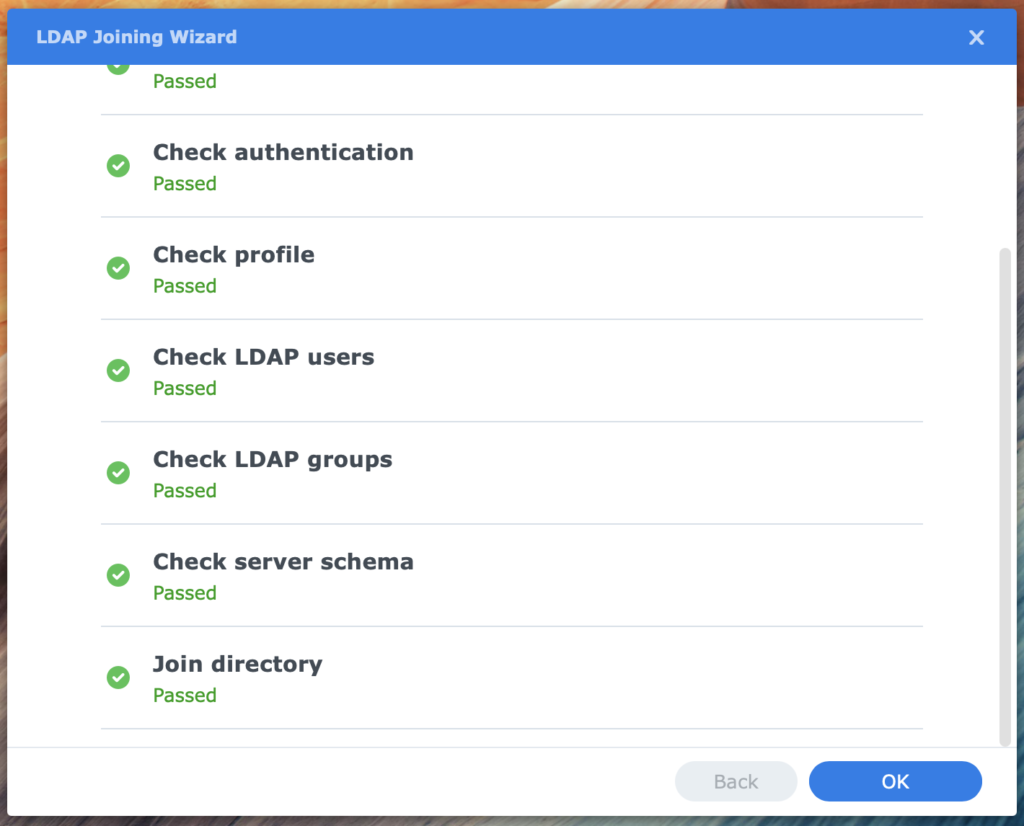Click the Passed label under Check authentication
1024x826 pixels.
[x=184, y=184]
